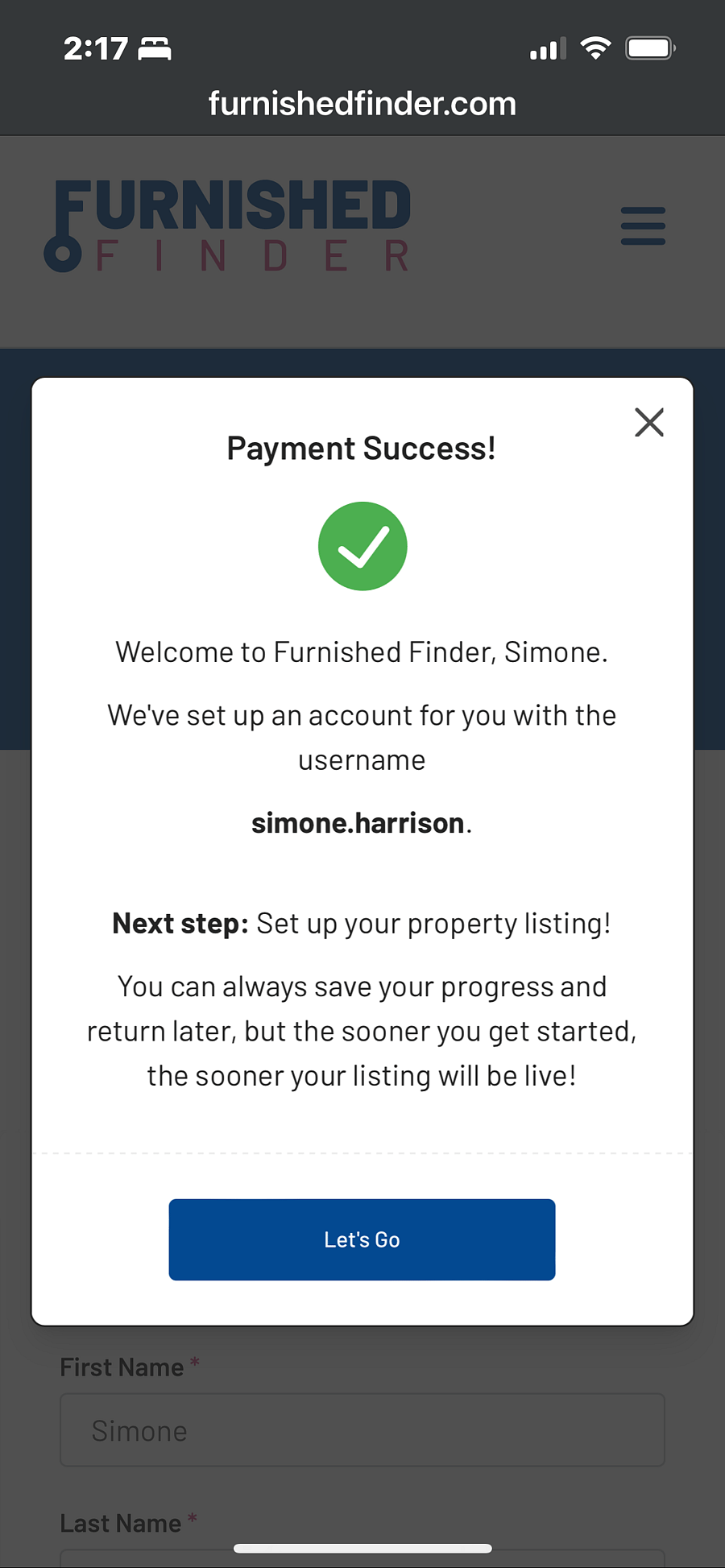Tap the home indicator bar

(x=362, y=1548)
